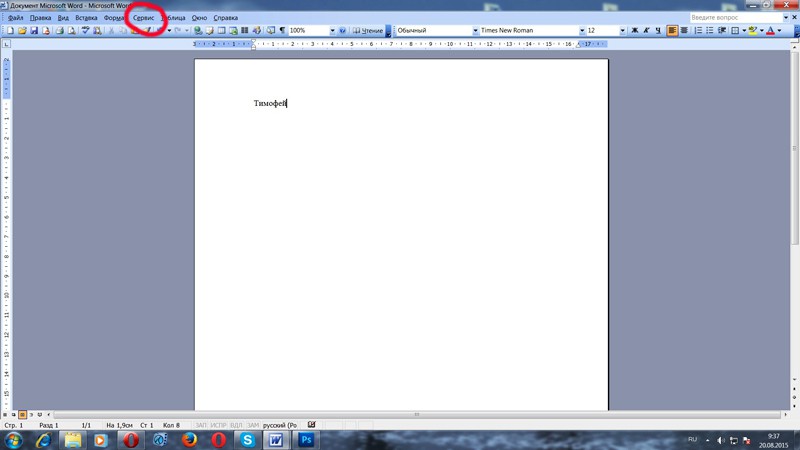This screenshot has width=800, height=450.
Task: Open the font size 12 dropdown
Action: click(622, 31)
